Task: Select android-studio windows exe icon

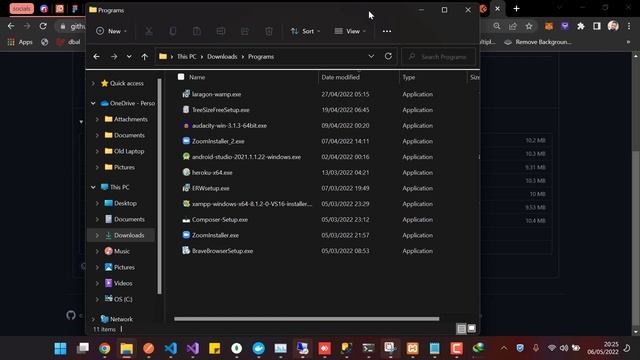Action: [186, 157]
